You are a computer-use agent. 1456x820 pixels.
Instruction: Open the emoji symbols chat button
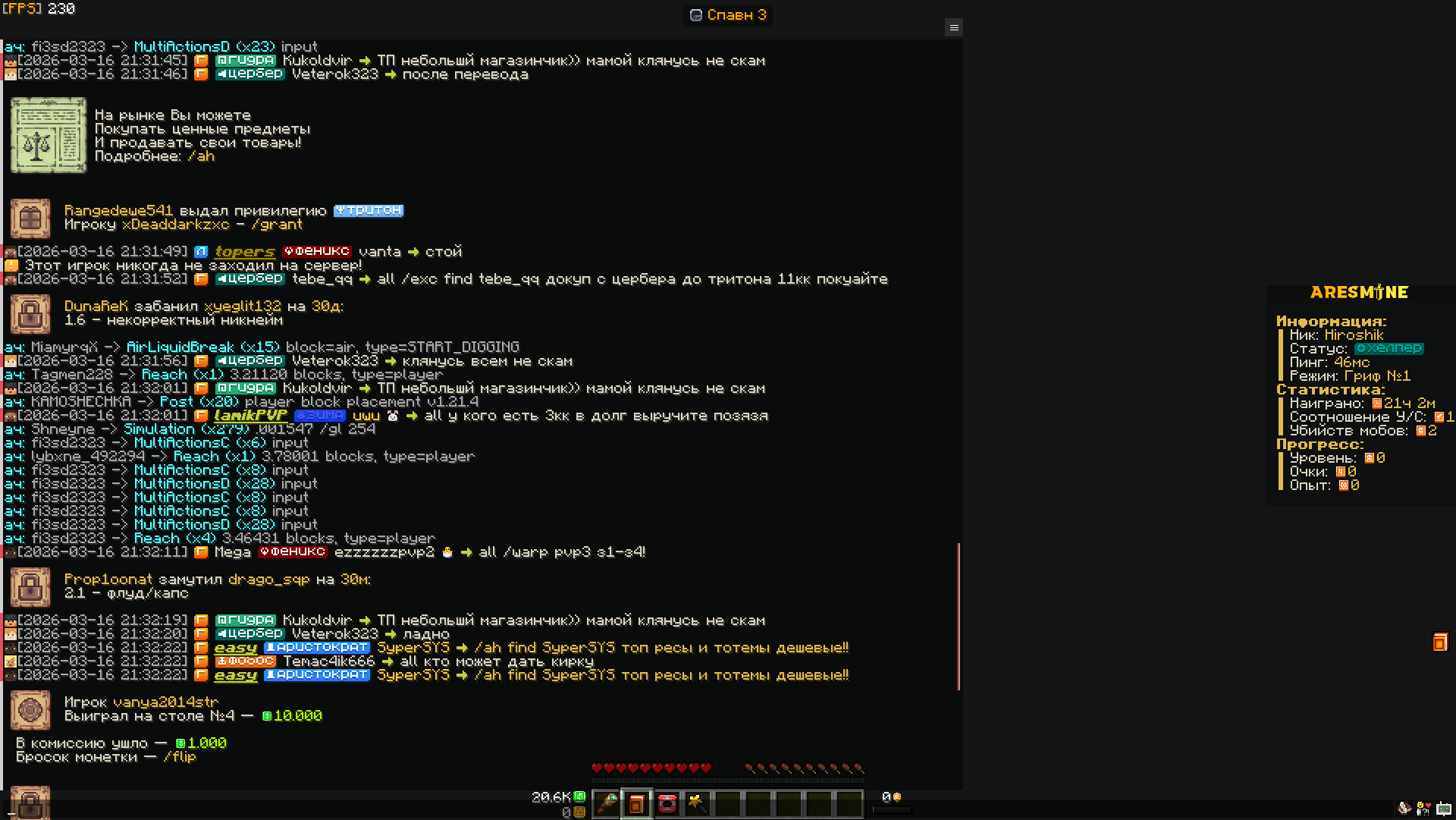coord(1423,809)
